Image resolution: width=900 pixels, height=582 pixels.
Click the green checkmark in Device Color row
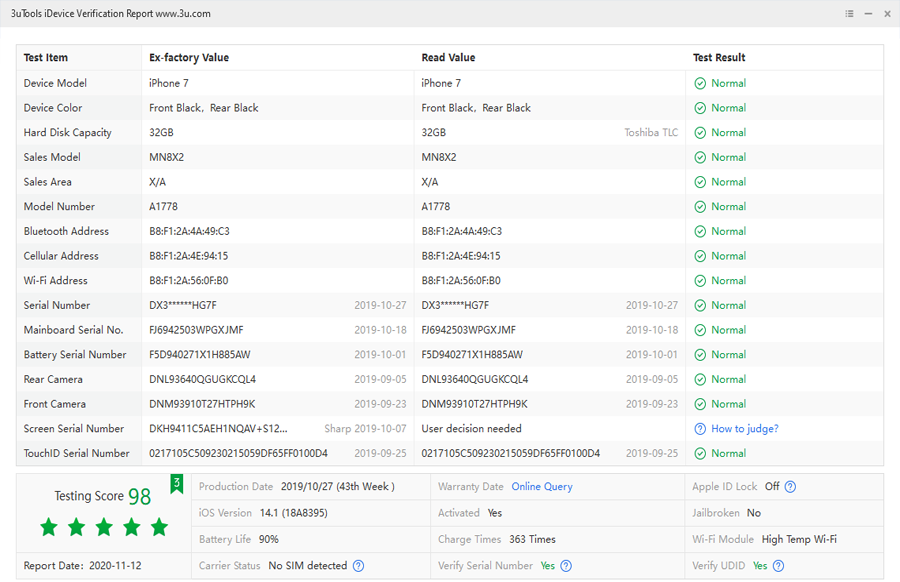pyautogui.click(x=700, y=108)
